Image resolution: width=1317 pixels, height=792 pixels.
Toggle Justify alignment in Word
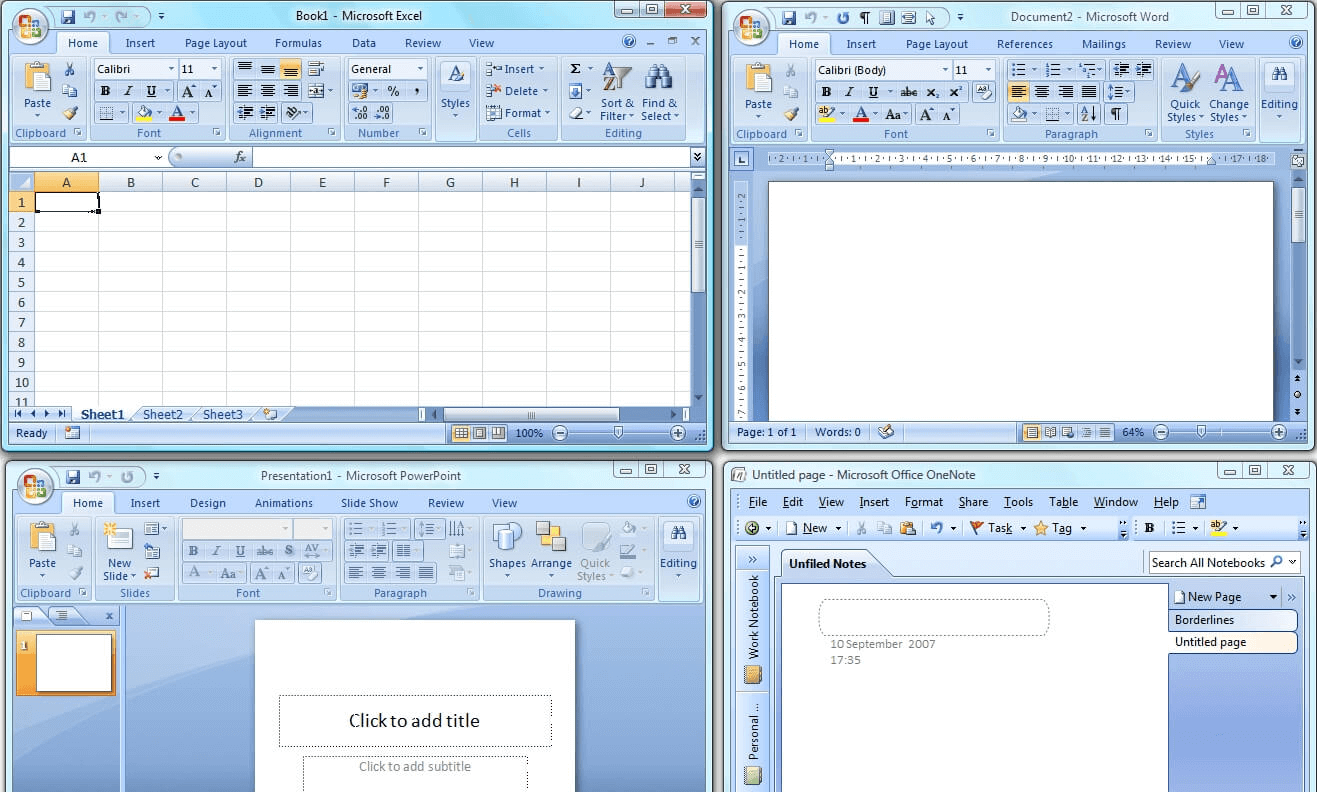coord(1089,91)
